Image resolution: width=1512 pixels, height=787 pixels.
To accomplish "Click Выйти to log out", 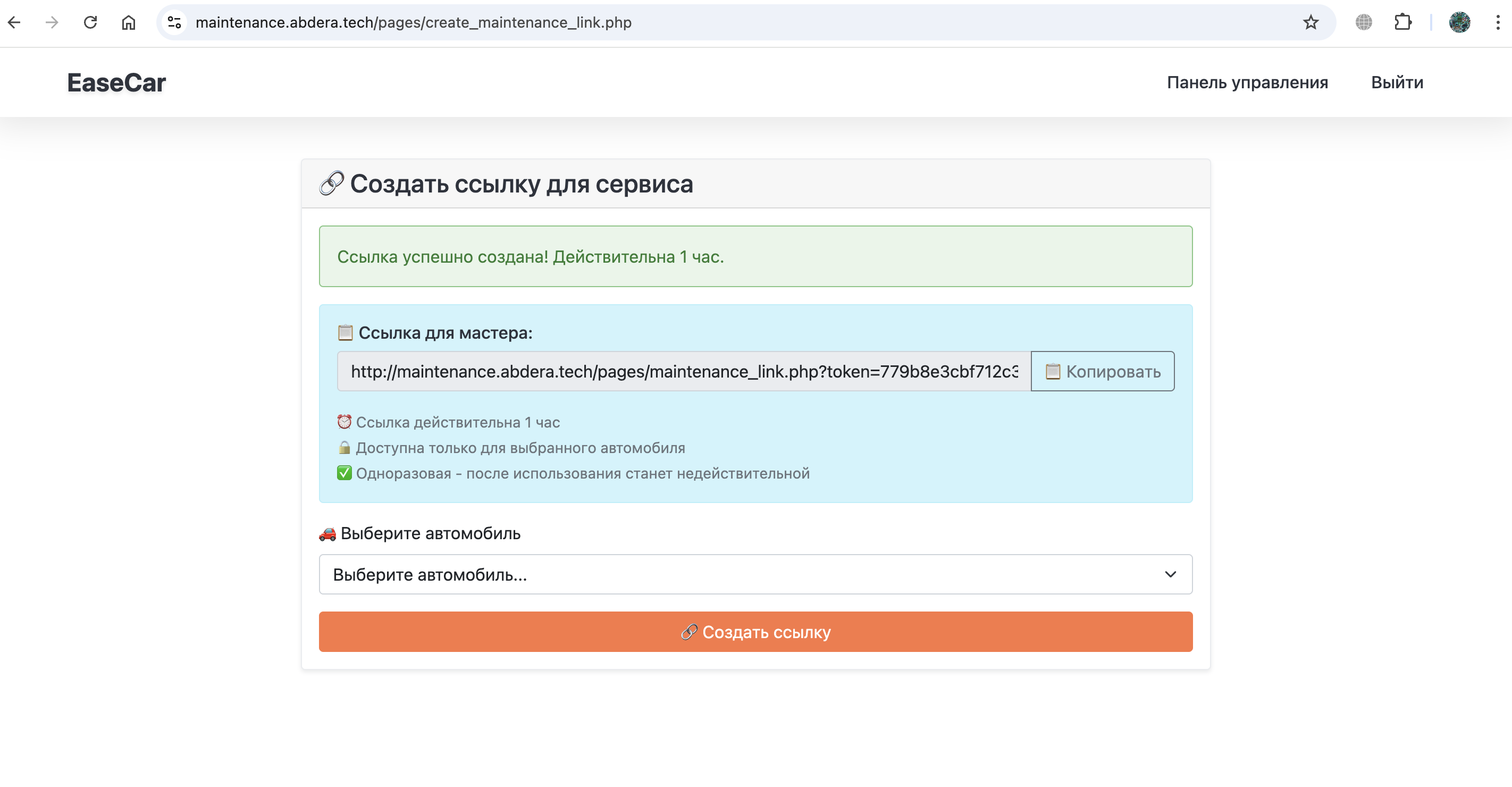I will coord(1397,82).
